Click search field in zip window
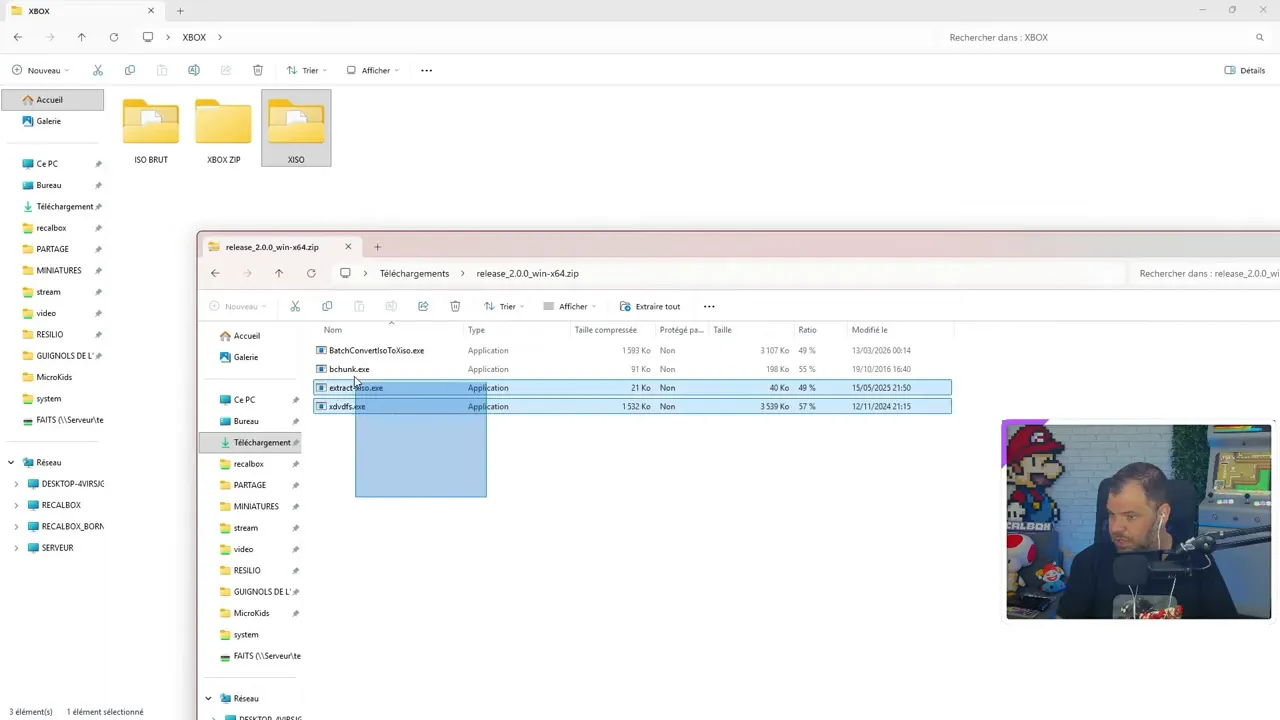 tap(1205, 273)
